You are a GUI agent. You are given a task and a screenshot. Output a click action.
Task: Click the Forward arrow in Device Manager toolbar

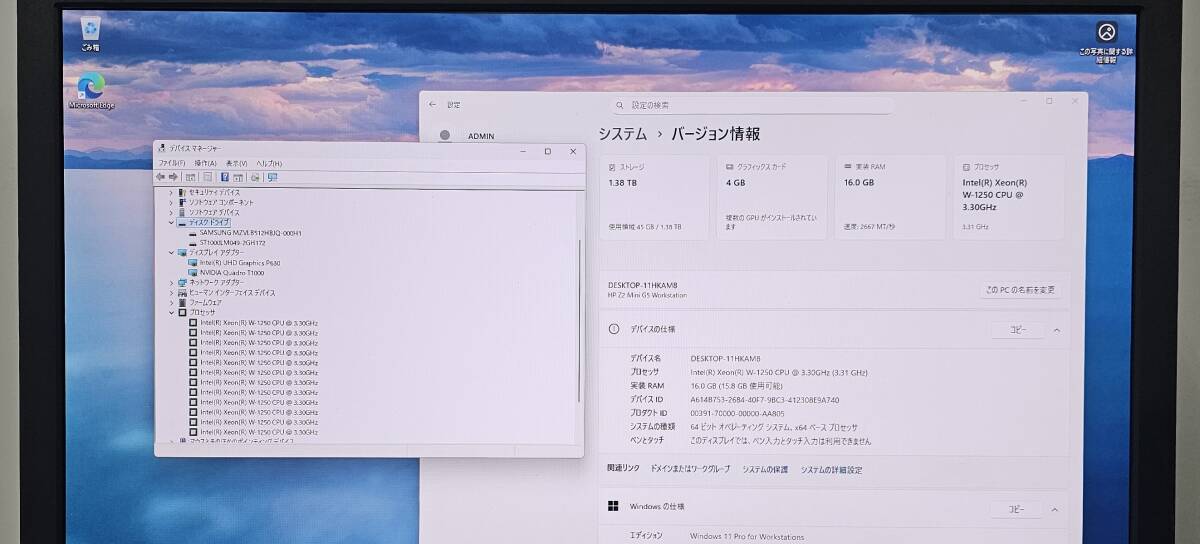pyautogui.click(x=173, y=177)
